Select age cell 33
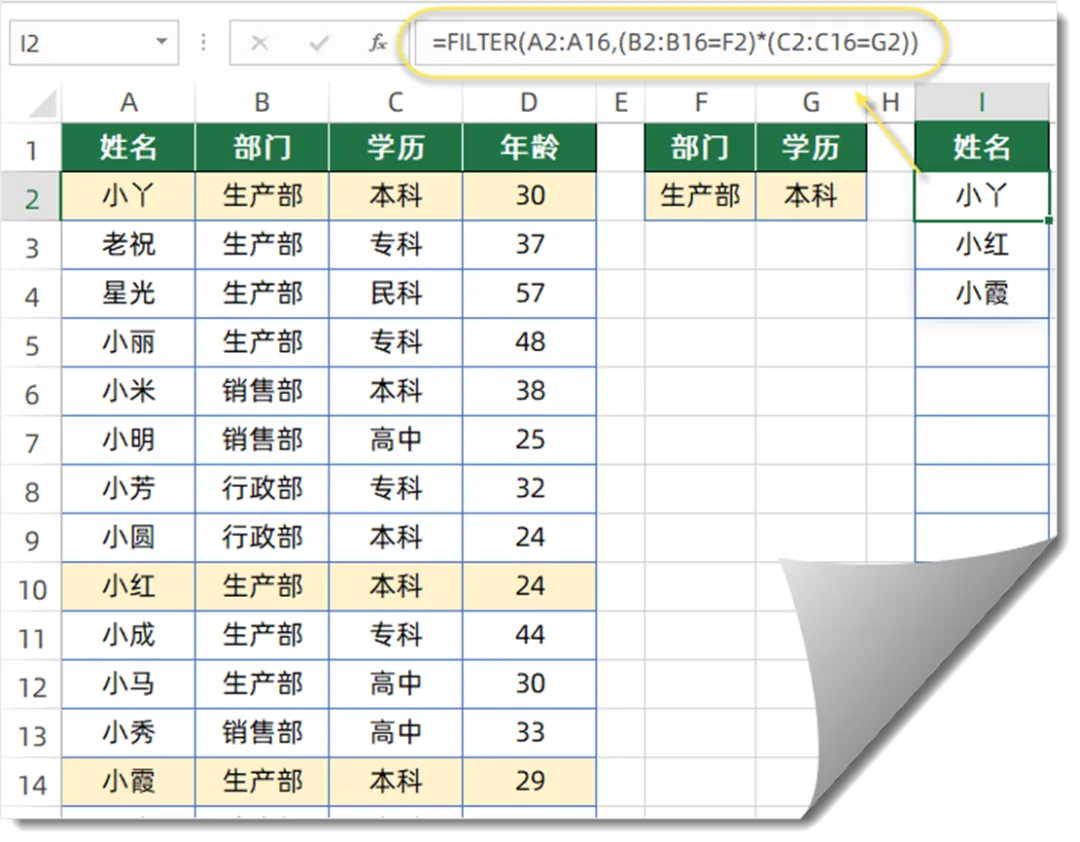Viewport: 1080px width, 842px height. [x=529, y=733]
